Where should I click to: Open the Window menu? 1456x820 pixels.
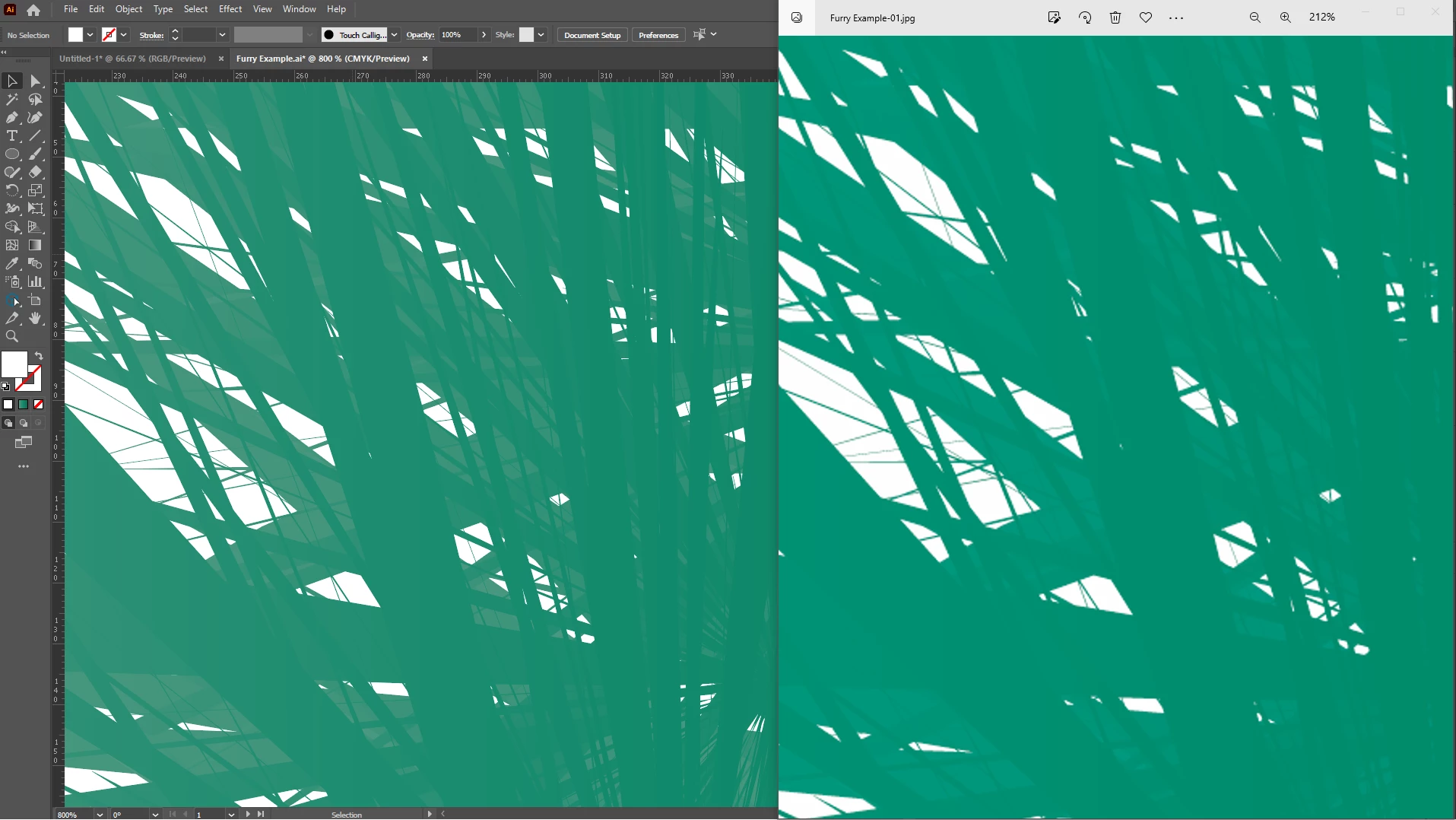[x=299, y=9]
